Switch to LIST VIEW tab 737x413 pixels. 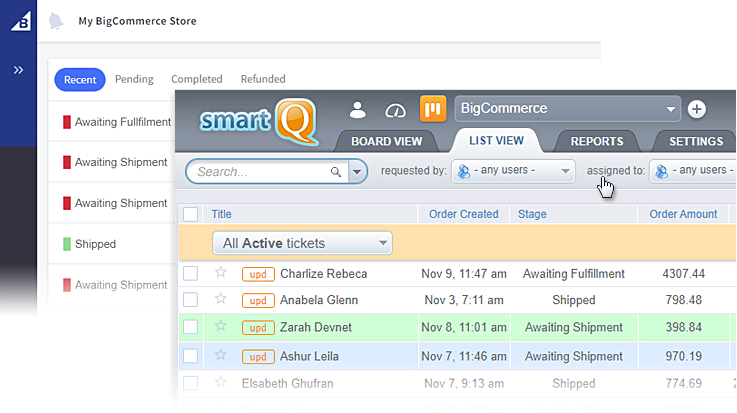point(496,140)
